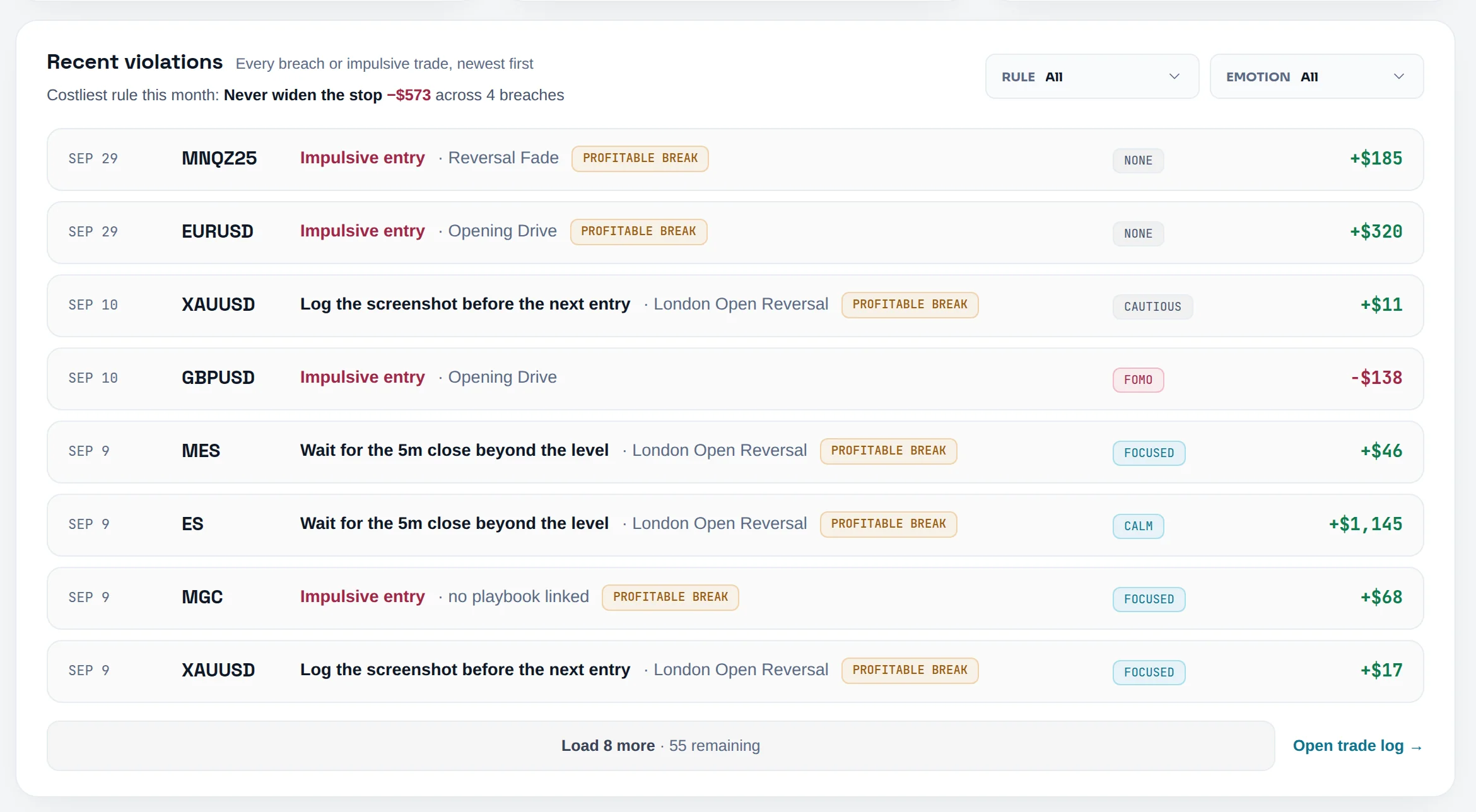Image resolution: width=1476 pixels, height=812 pixels.
Task: Click the Recent violations heading
Action: (134, 62)
